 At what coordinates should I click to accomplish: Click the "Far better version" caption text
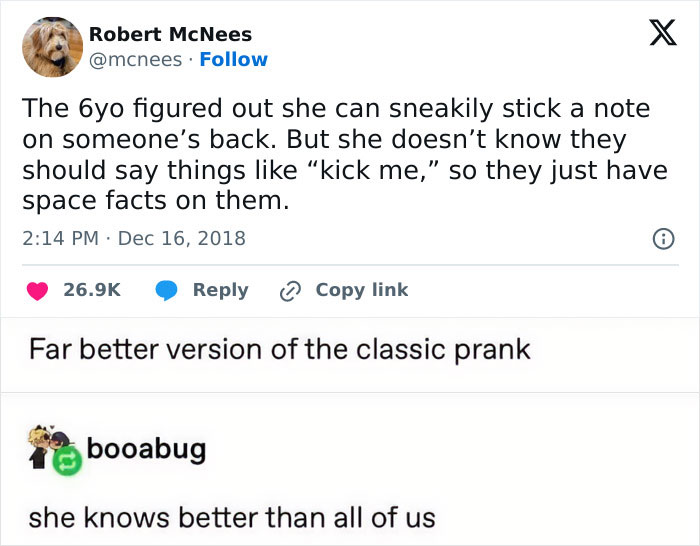279,349
